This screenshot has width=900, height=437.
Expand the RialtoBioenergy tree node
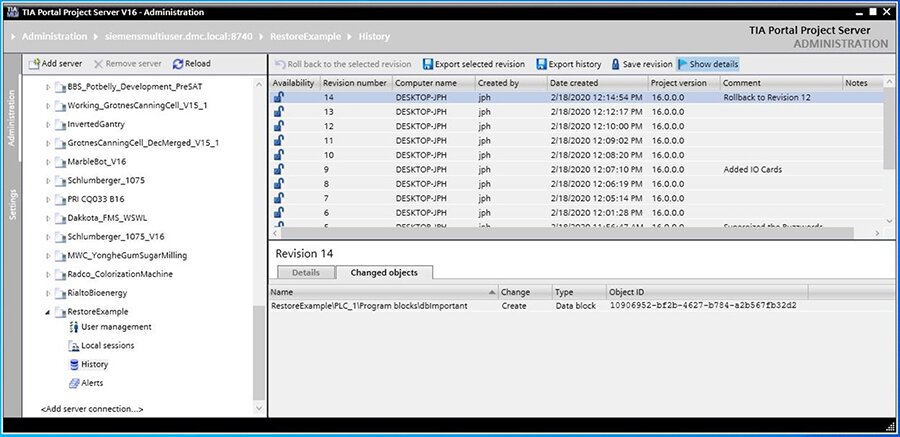[x=48, y=293]
